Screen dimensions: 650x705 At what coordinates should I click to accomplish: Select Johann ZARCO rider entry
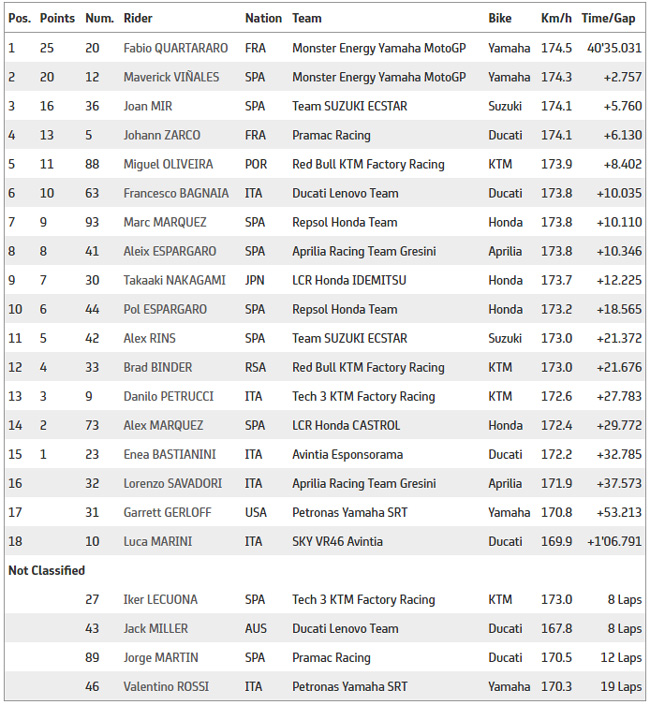tap(162, 135)
